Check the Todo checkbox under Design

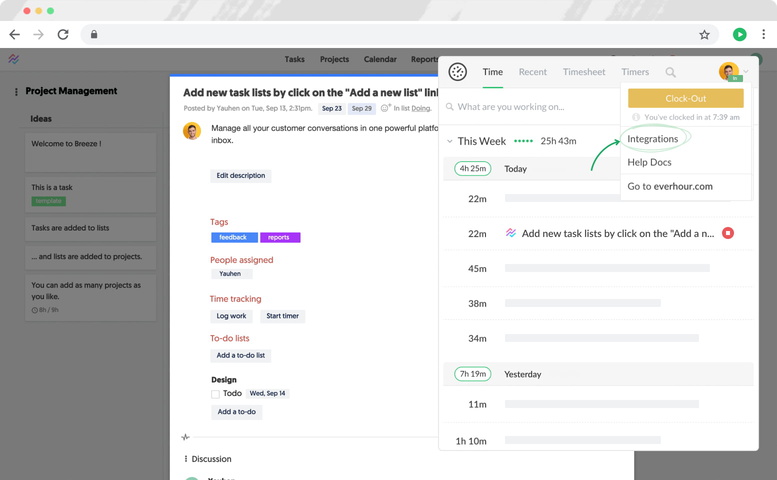click(215, 394)
